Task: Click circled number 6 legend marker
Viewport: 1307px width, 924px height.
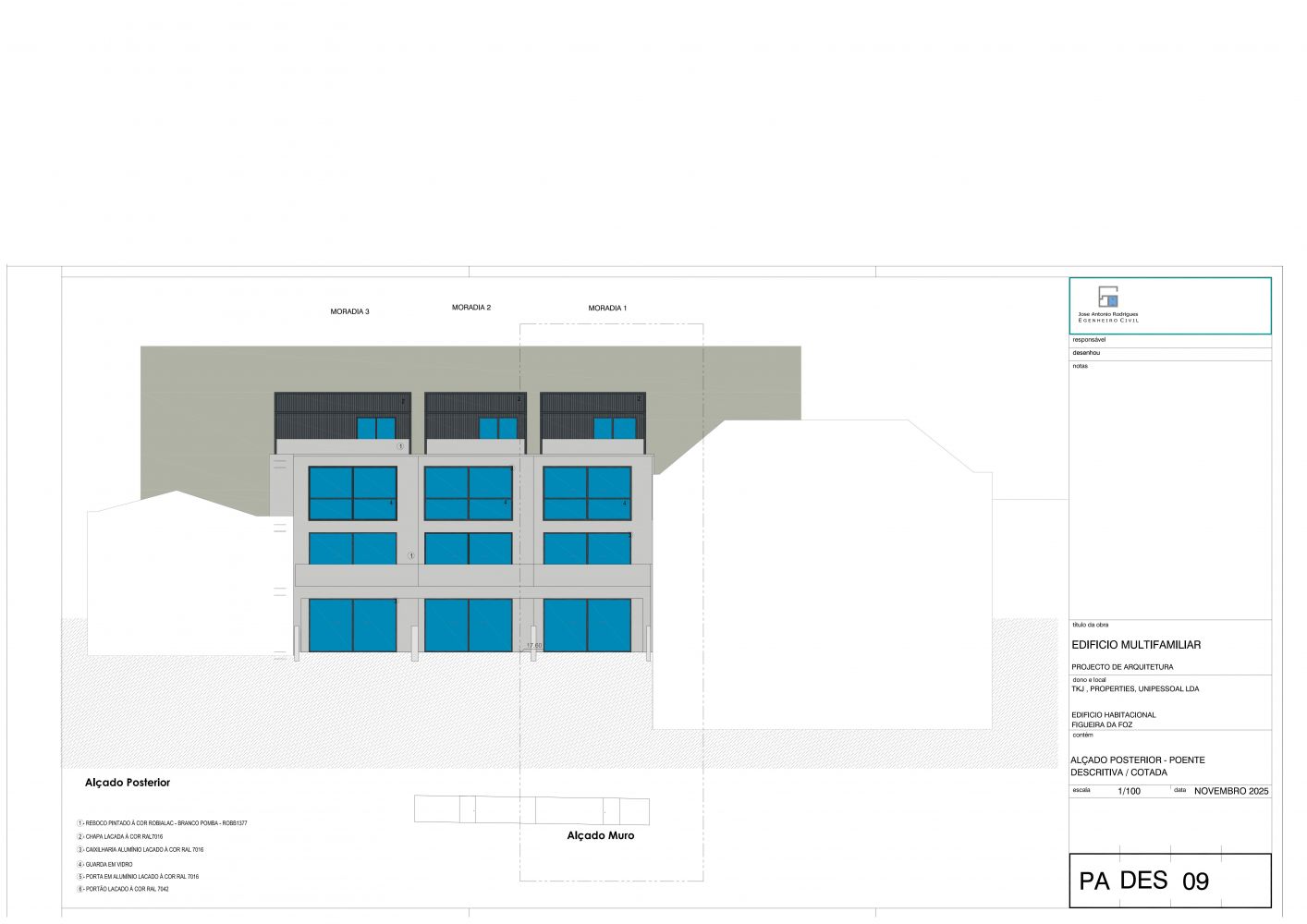Action: point(80,889)
